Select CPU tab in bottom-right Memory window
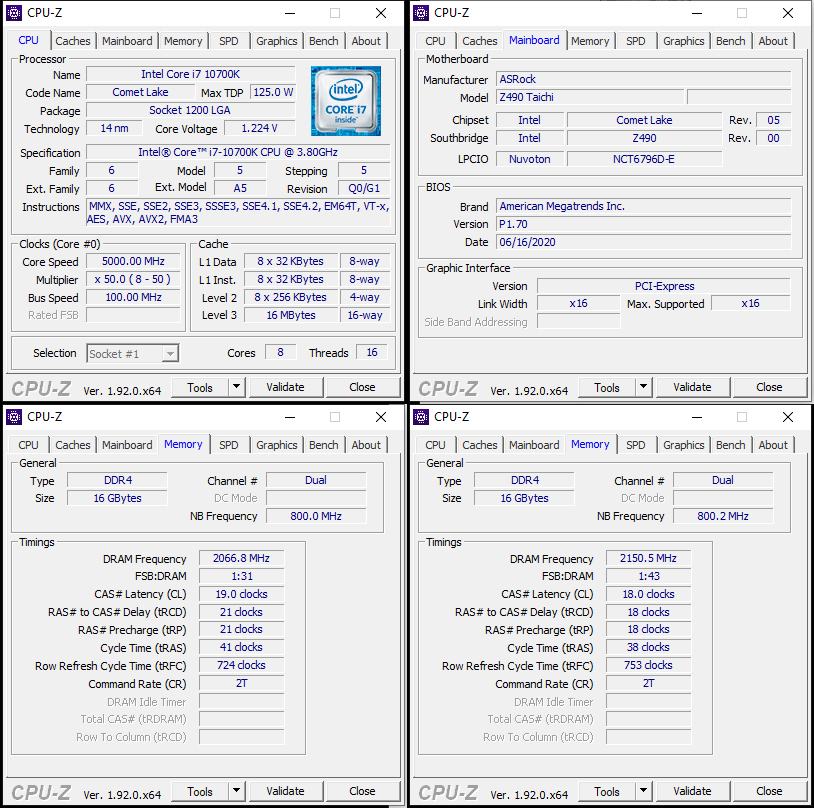Viewport: 814px width, 808px height. 435,445
